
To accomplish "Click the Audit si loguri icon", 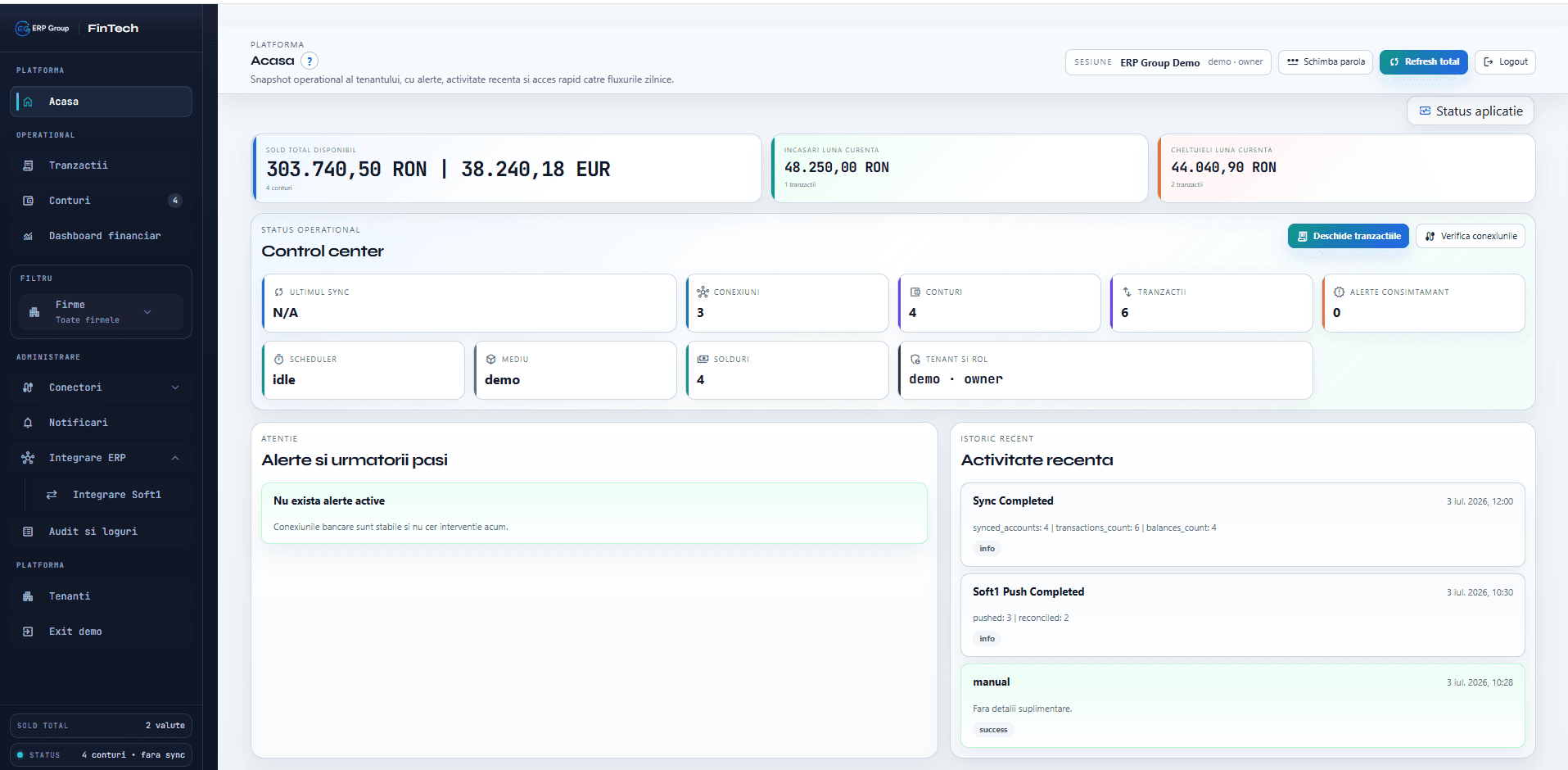I will point(28,532).
